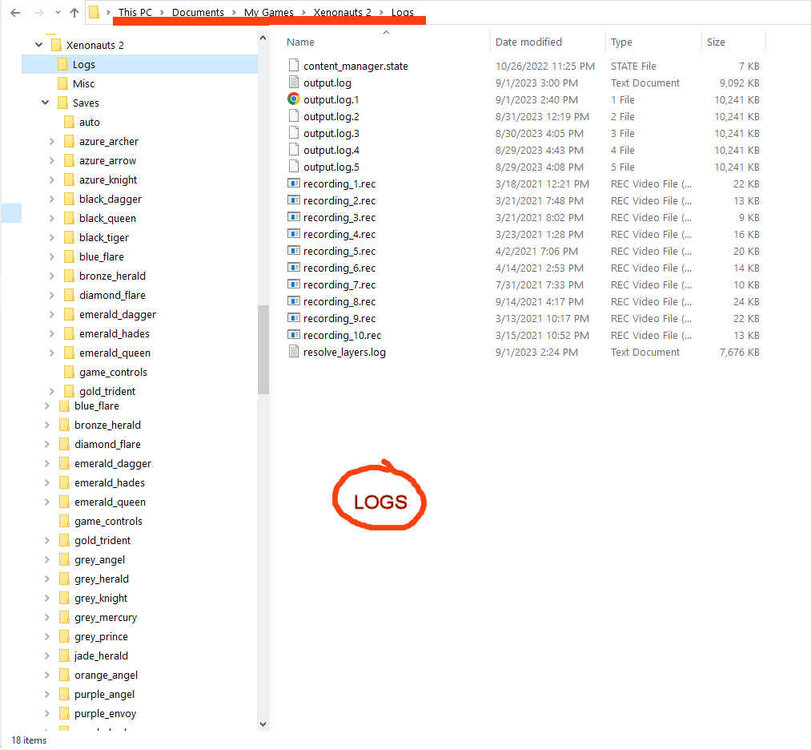Click the resolve_layers.log file icon

(x=294, y=352)
